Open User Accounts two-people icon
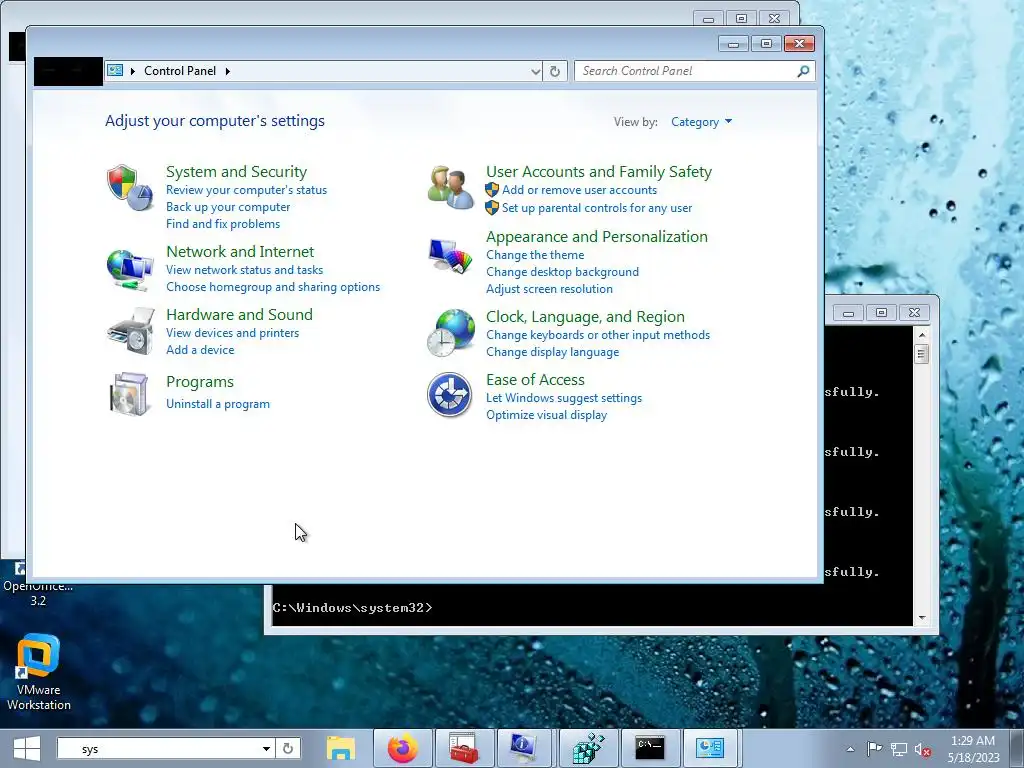 pos(450,187)
